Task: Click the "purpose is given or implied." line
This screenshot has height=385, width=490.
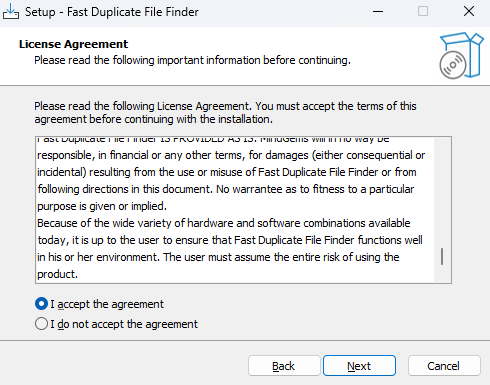Action: (x=102, y=206)
